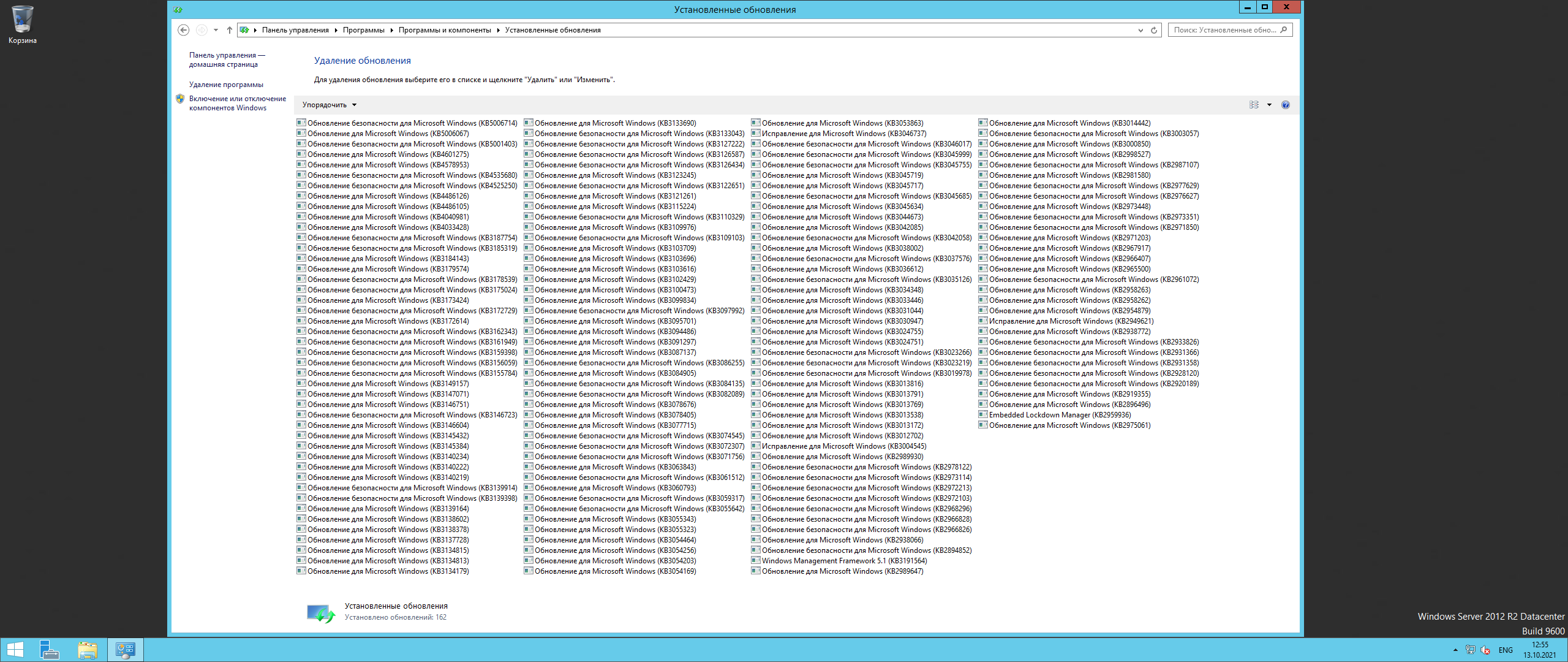This screenshot has height=662, width=1568.
Task: Select update KB3014442 entry
Action: click(x=1065, y=123)
